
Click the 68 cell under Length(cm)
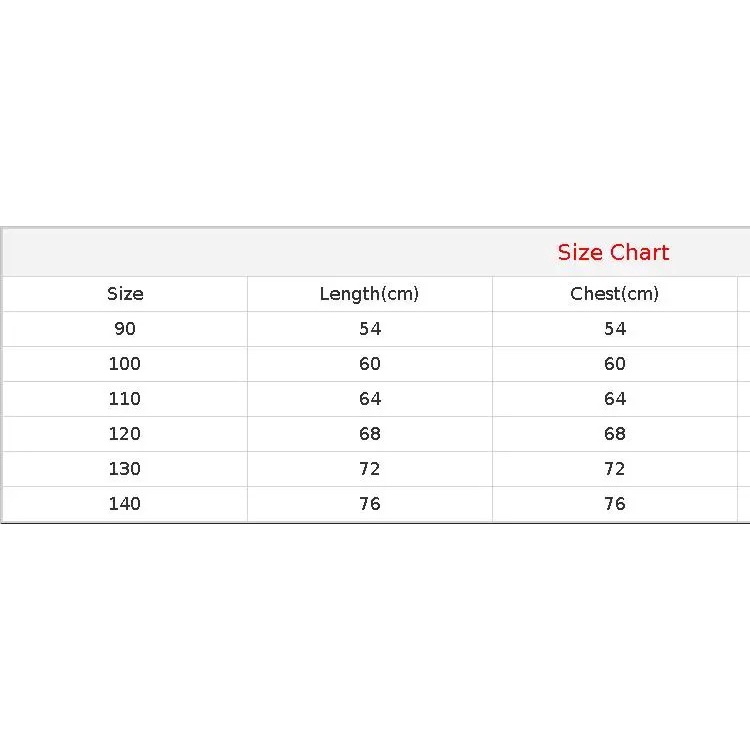tap(370, 434)
